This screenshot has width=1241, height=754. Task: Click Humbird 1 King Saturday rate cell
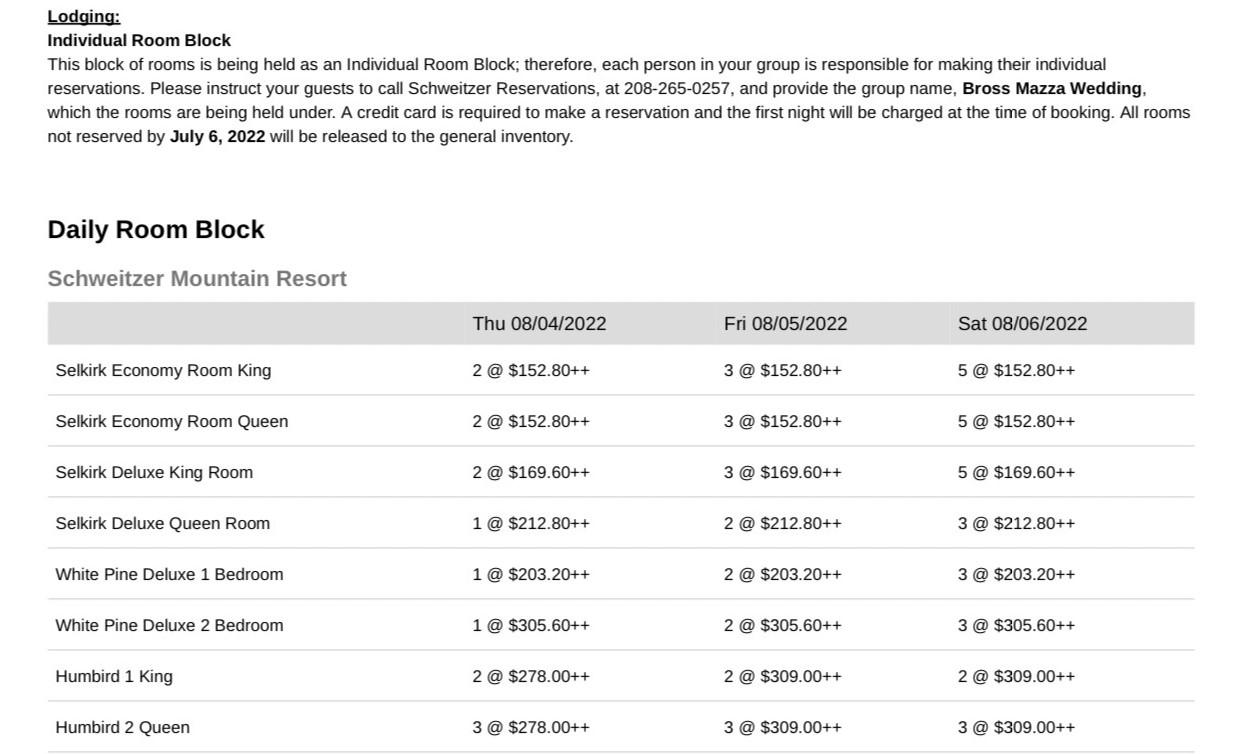coord(1016,677)
